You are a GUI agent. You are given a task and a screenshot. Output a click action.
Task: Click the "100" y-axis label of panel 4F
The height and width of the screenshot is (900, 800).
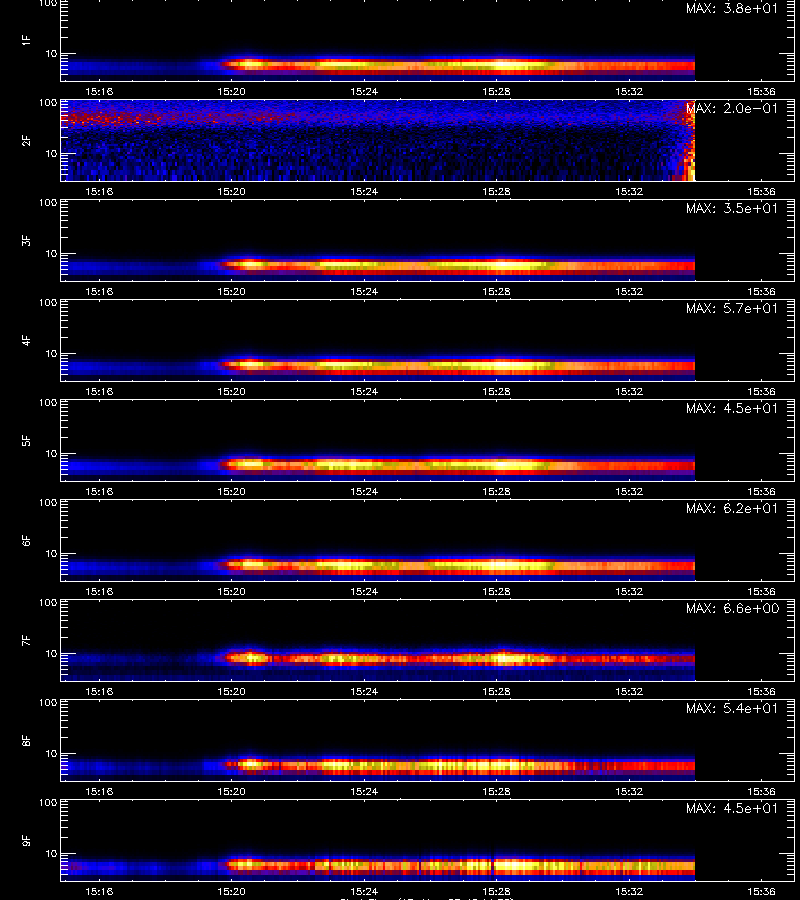pos(48,302)
